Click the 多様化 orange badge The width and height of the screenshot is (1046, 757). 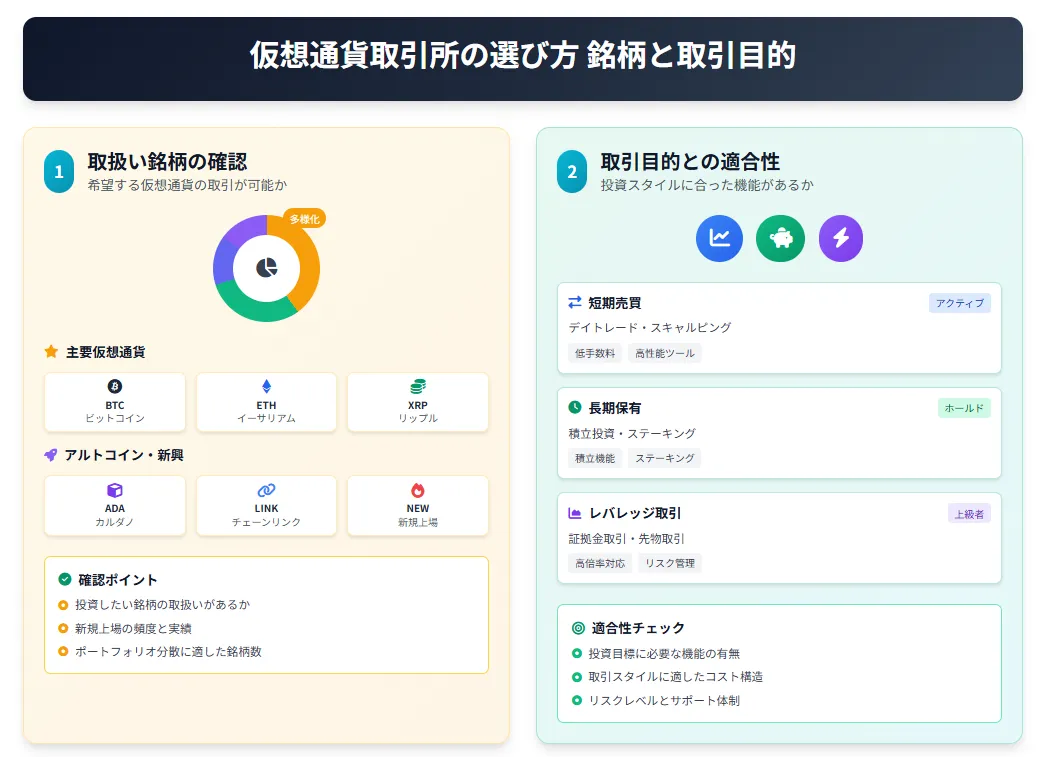(x=304, y=219)
